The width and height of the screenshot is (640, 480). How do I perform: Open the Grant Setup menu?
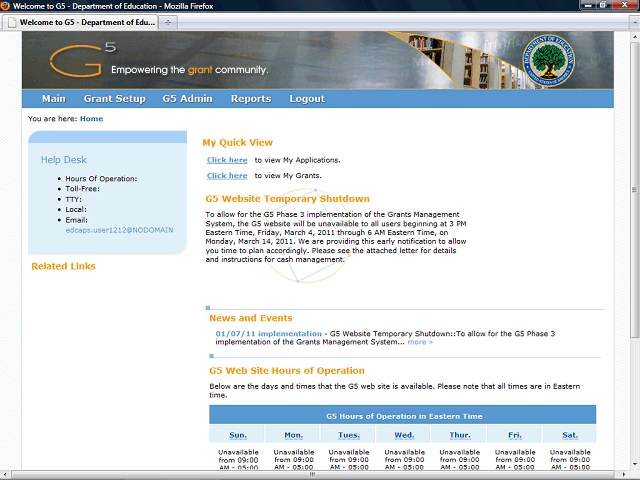pos(114,99)
